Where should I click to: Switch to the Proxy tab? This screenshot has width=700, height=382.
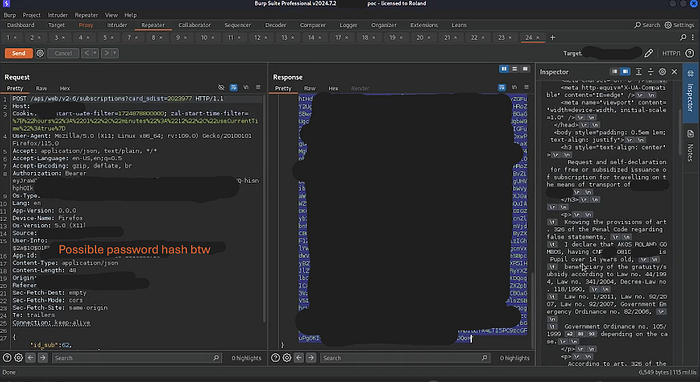pyautogui.click(x=86, y=25)
